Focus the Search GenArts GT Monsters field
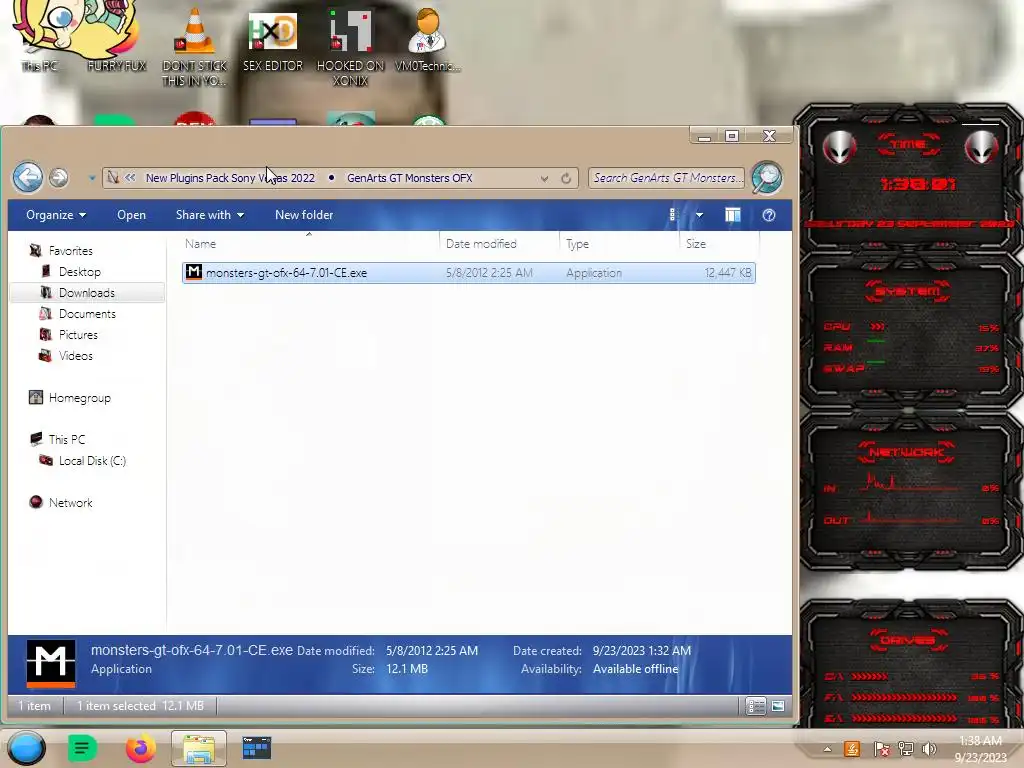 pyautogui.click(x=666, y=178)
